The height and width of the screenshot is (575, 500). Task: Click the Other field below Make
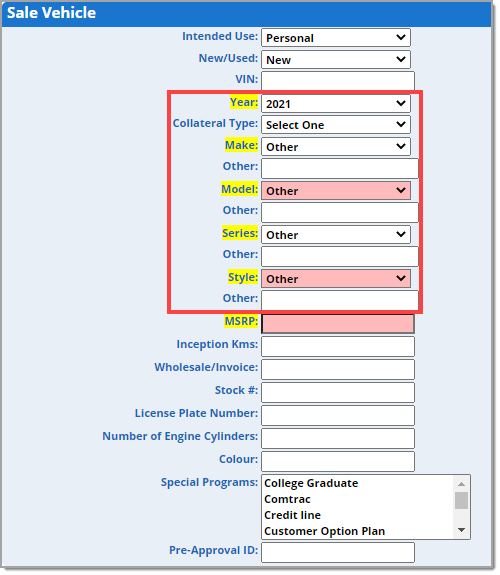click(340, 168)
